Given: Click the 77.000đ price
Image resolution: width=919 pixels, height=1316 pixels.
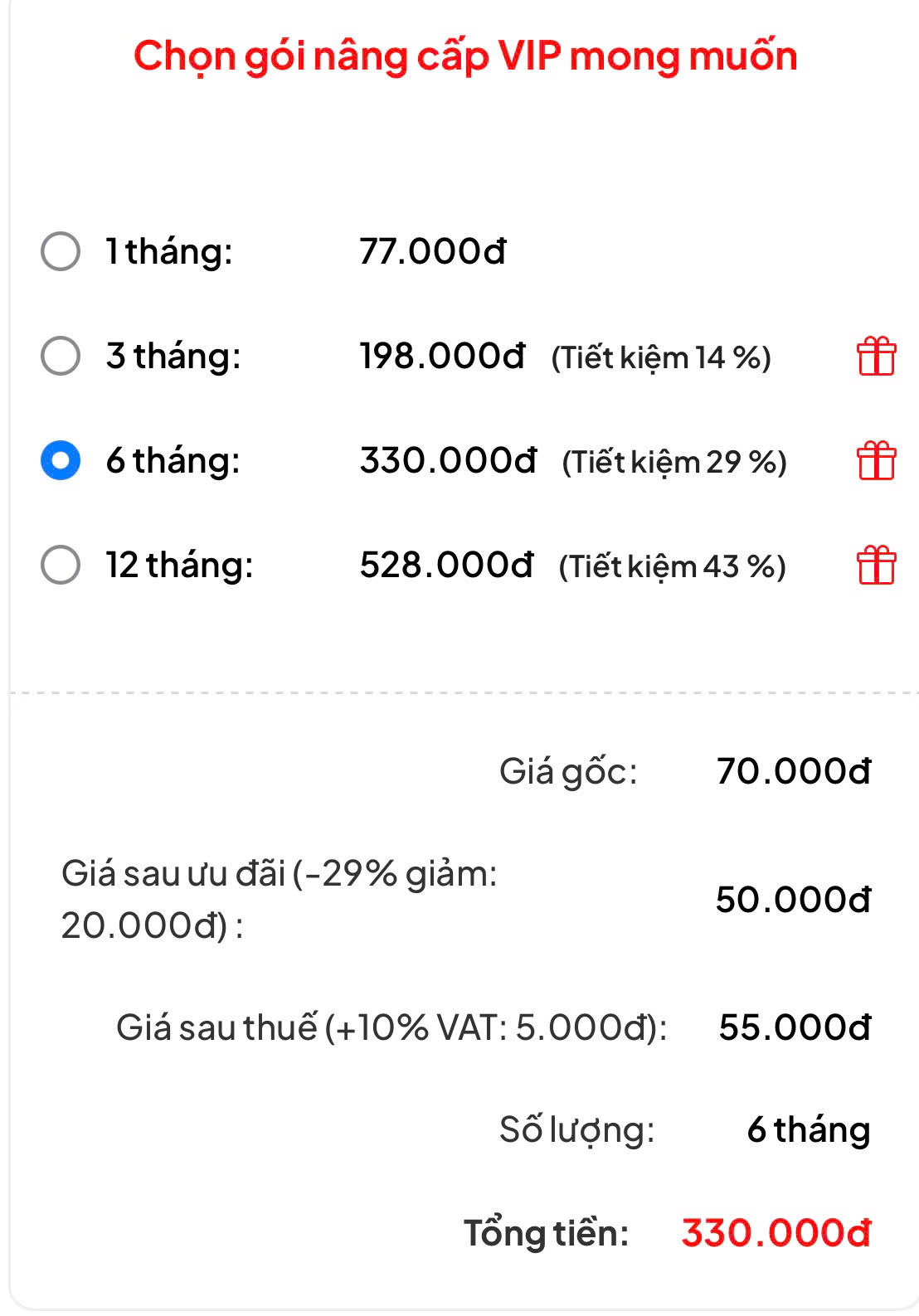Looking at the screenshot, I should pyautogui.click(x=432, y=251).
